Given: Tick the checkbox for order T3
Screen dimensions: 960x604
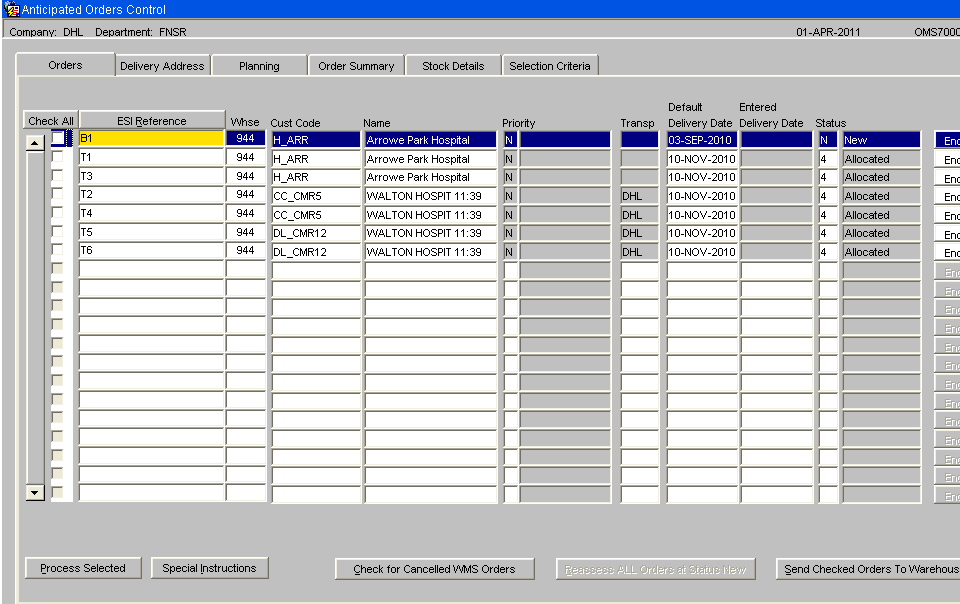Looking at the screenshot, I should [x=58, y=176].
